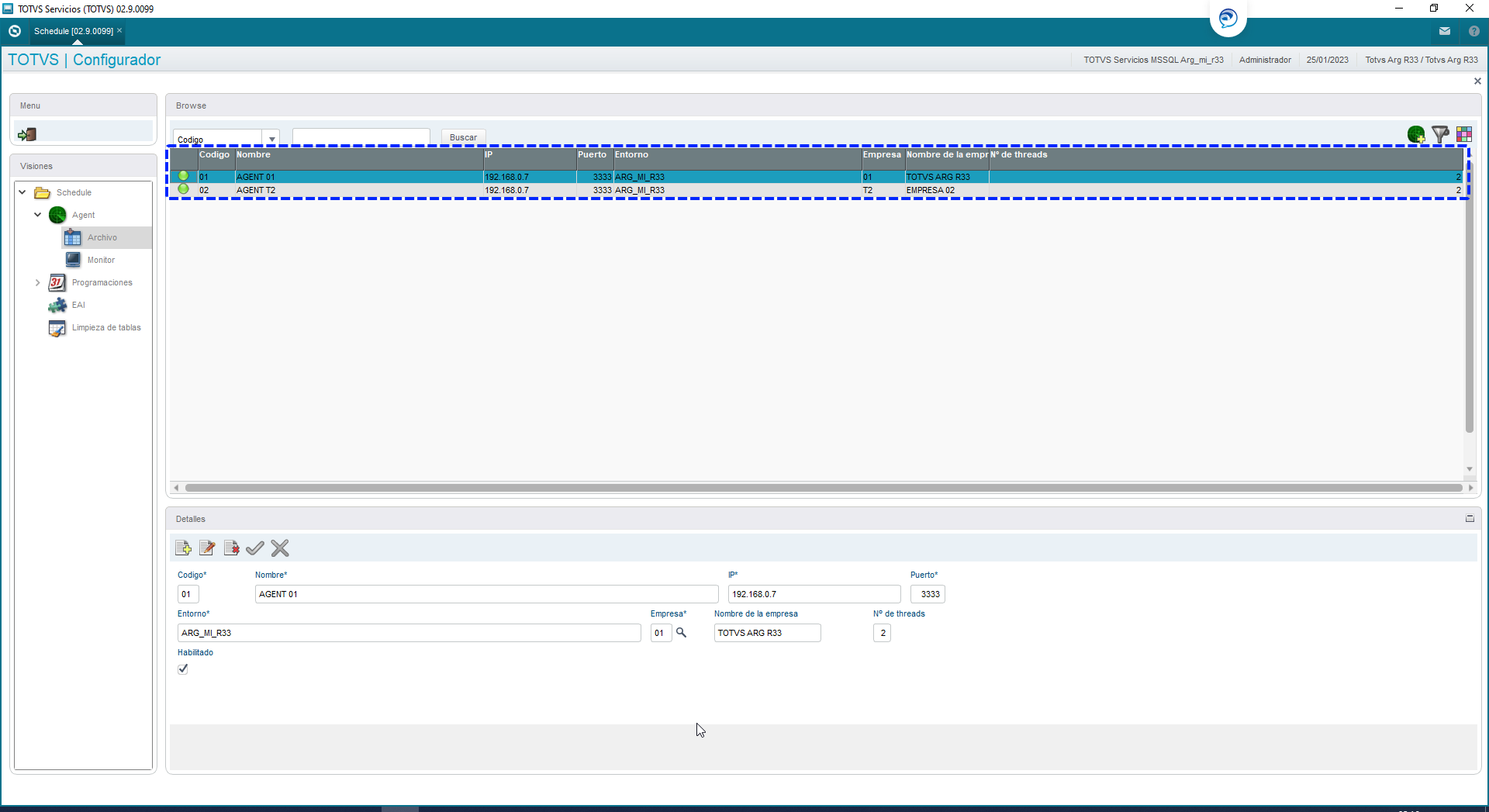The image size is (1489, 812).
Task: Switch to Schedule [02.9.0099] tab
Action: point(74,31)
